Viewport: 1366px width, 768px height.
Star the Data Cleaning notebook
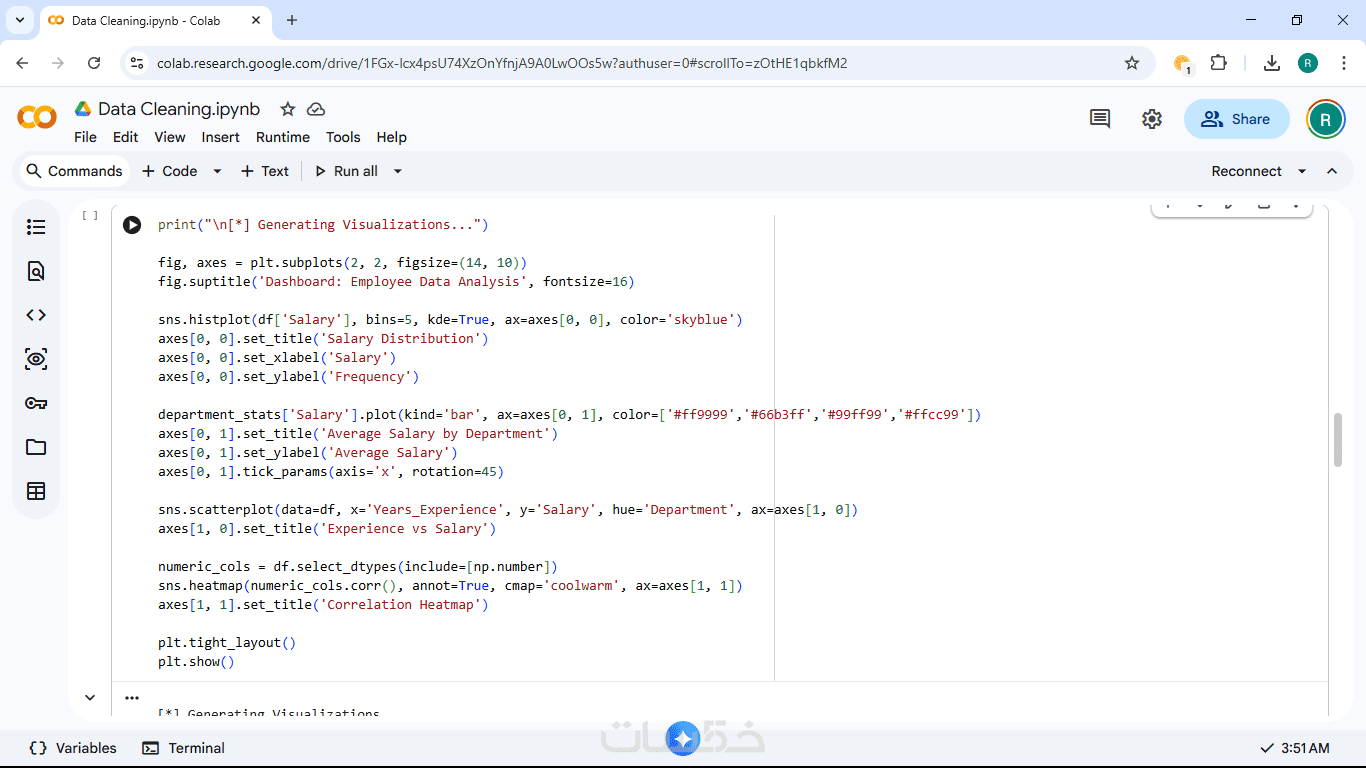click(288, 109)
